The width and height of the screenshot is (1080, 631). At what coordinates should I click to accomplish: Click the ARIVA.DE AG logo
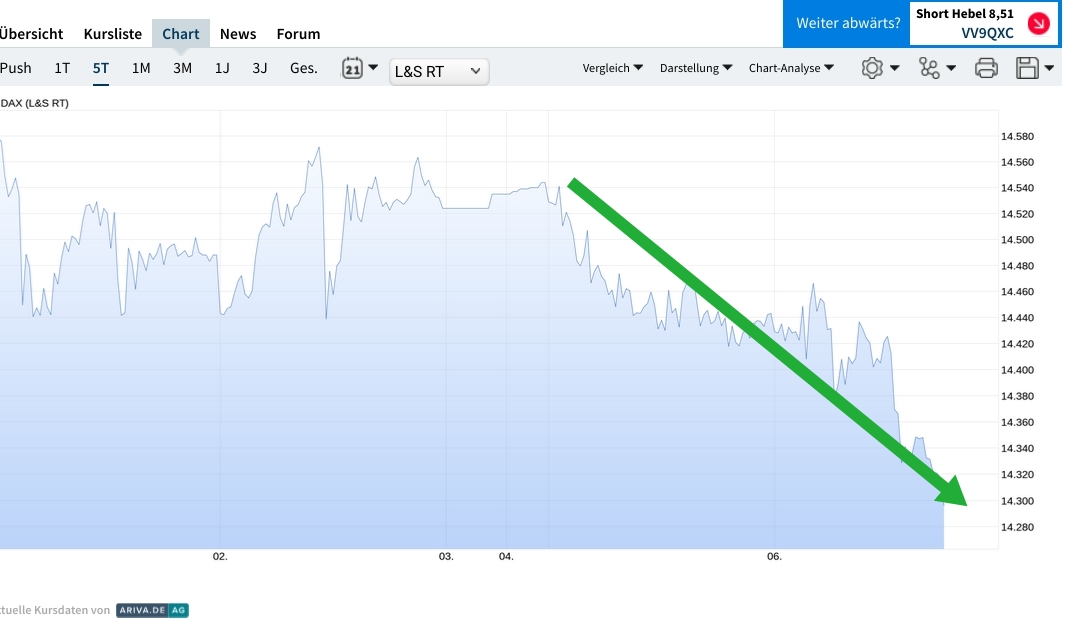(152, 609)
